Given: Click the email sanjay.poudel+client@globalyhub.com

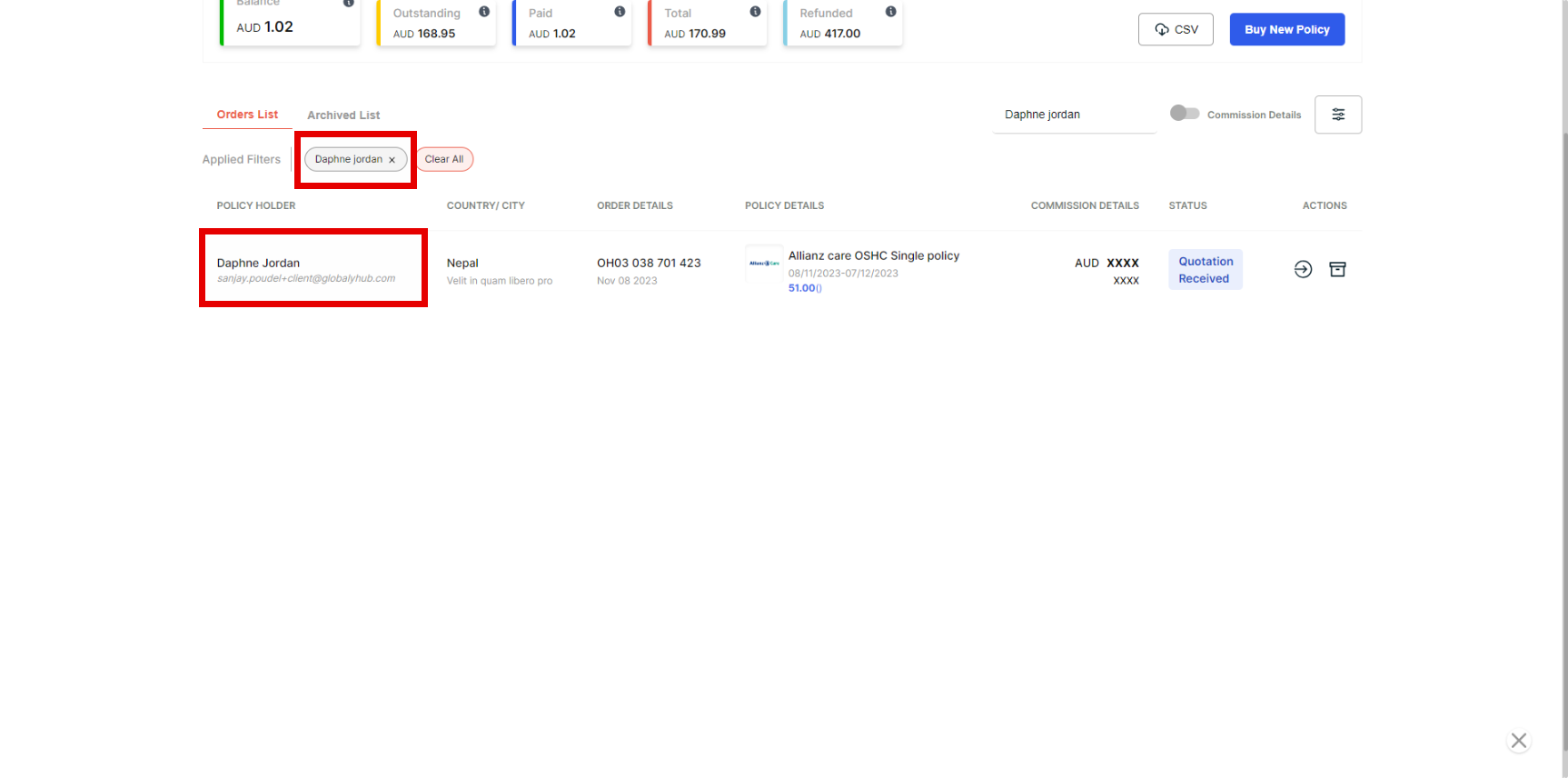Looking at the screenshot, I should (306, 278).
